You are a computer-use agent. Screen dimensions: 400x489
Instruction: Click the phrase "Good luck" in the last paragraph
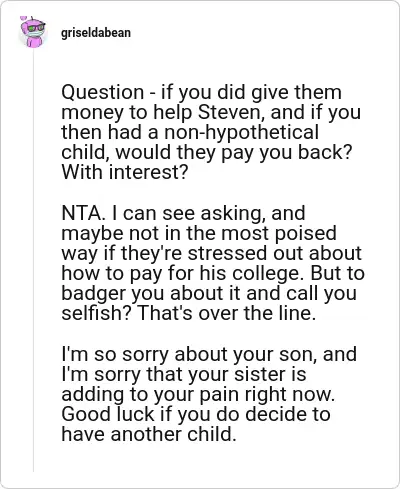pyautogui.click(x=108, y=414)
